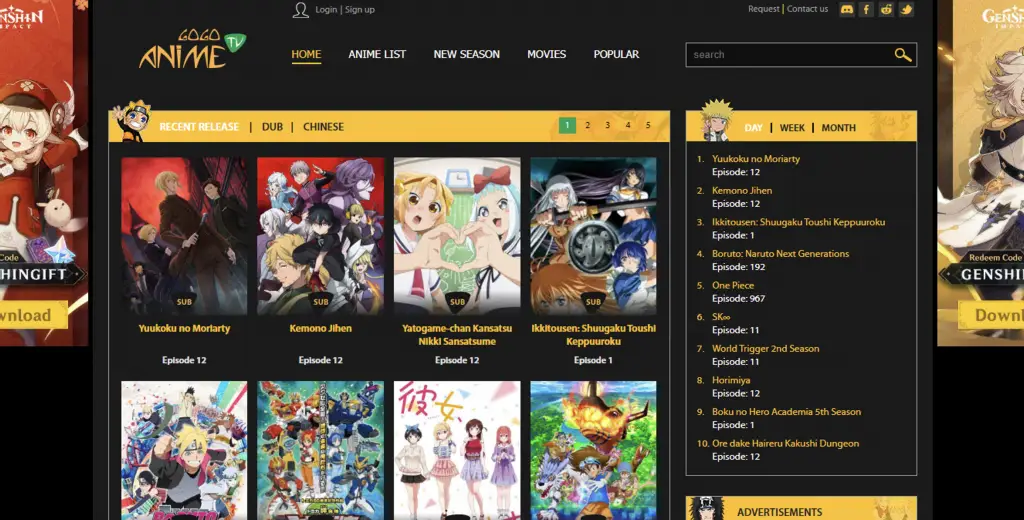1024x520 pixels.
Task: Open the Contact us link
Action: (807, 9)
